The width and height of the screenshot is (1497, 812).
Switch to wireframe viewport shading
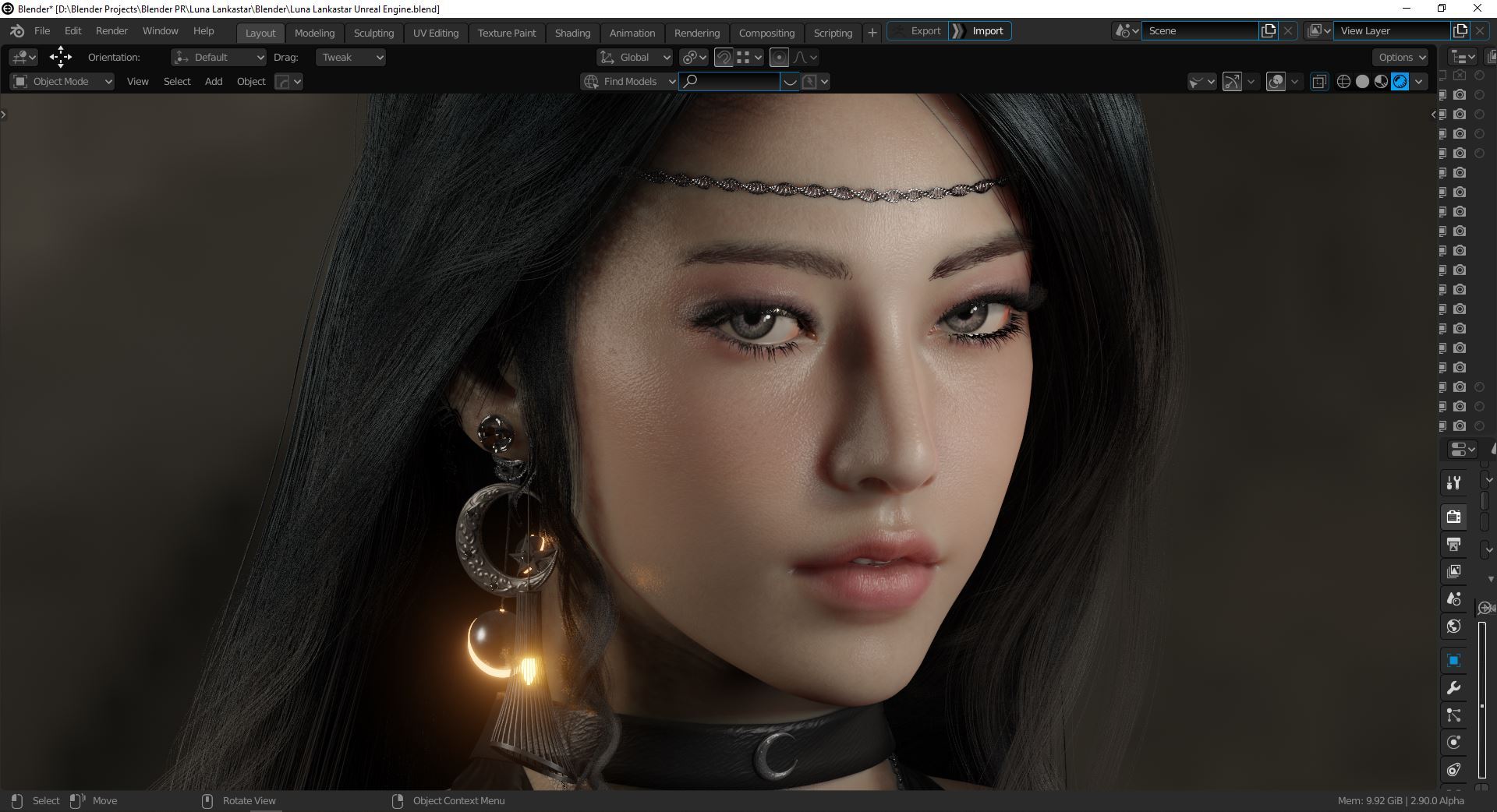pos(1343,82)
